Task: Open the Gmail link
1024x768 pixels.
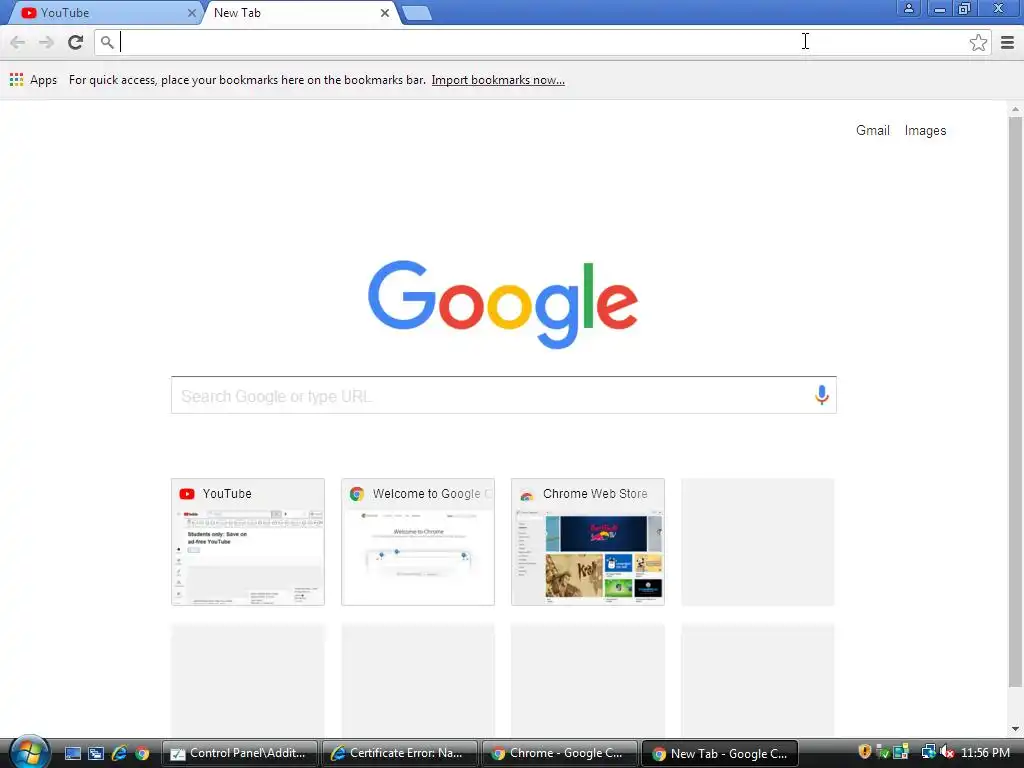Action: coord(872,130)
